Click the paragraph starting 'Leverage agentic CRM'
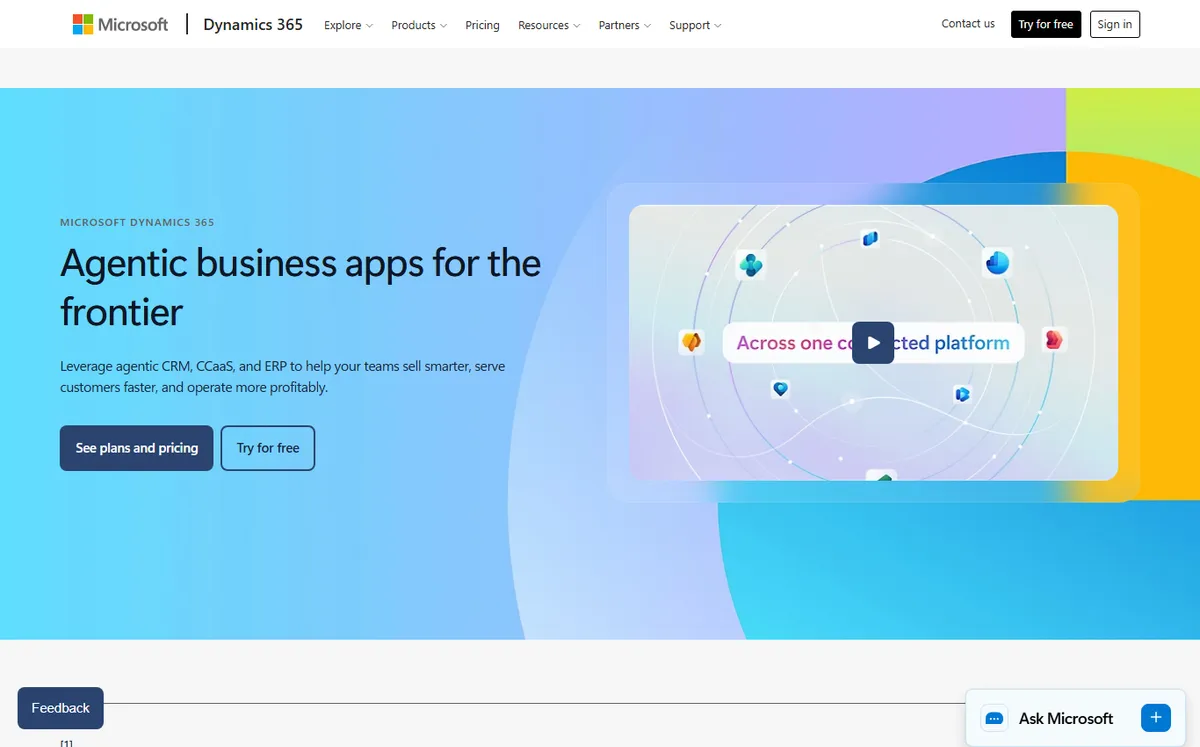The image size is (1200, 747). 283,377
